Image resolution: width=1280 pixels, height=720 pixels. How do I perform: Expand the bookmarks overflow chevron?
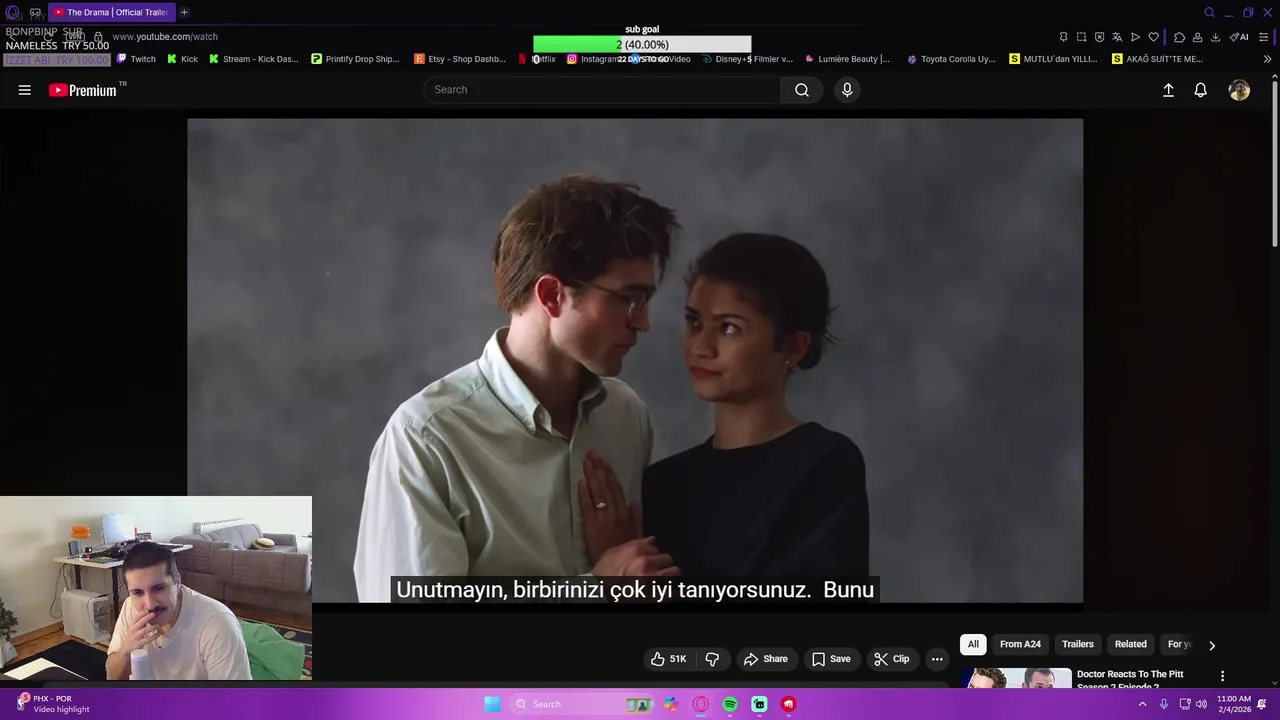coord(1267,59)
